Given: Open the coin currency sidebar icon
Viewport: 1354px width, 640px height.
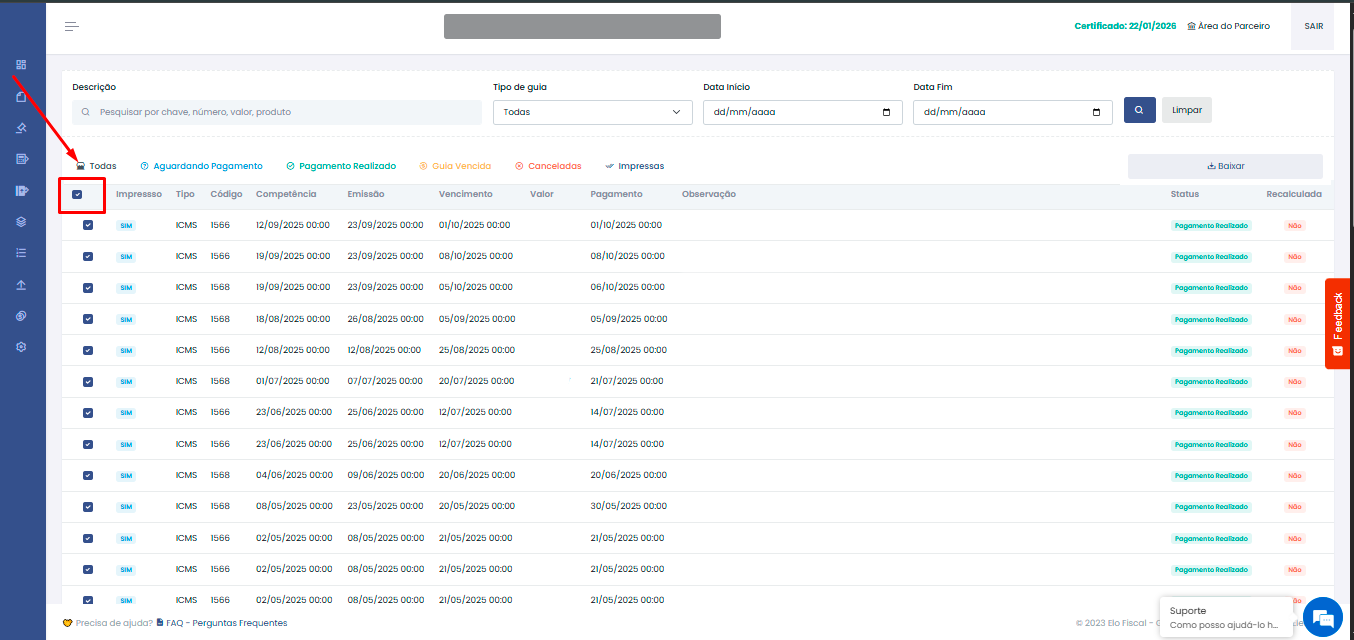Looking at the screenshot, I should pos(21,316).
